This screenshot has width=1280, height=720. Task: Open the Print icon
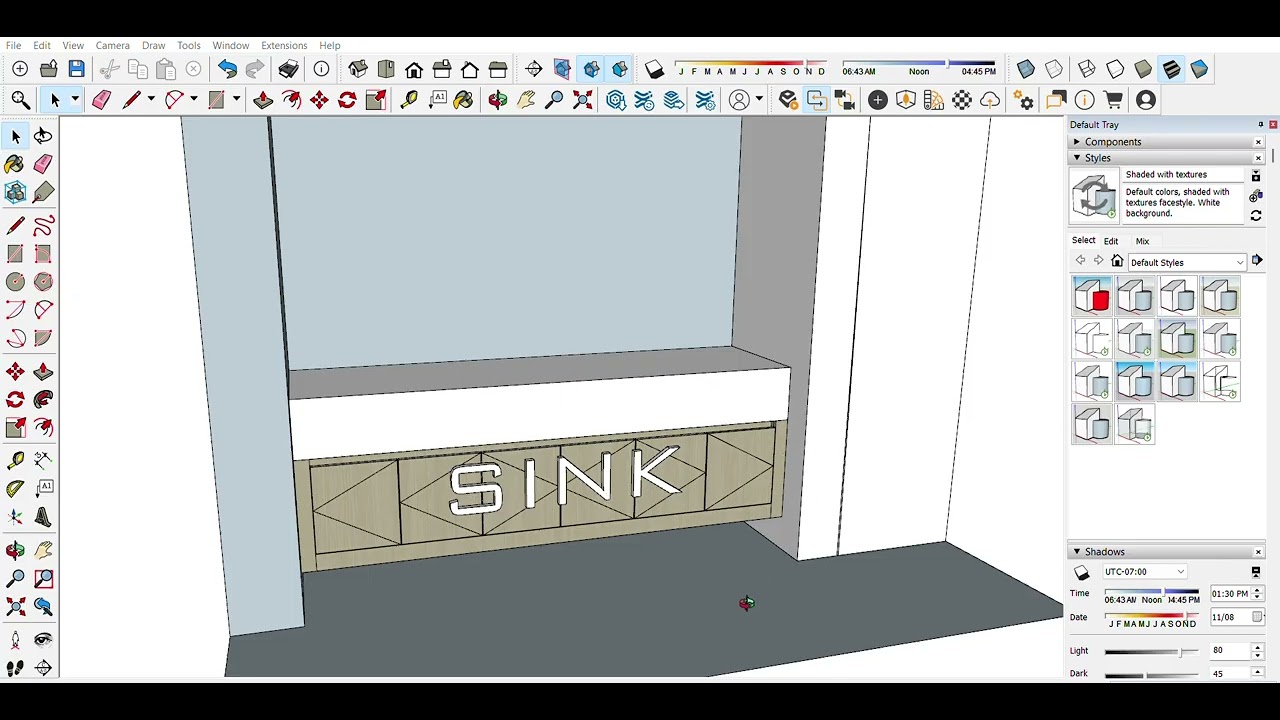pos(289,69)
